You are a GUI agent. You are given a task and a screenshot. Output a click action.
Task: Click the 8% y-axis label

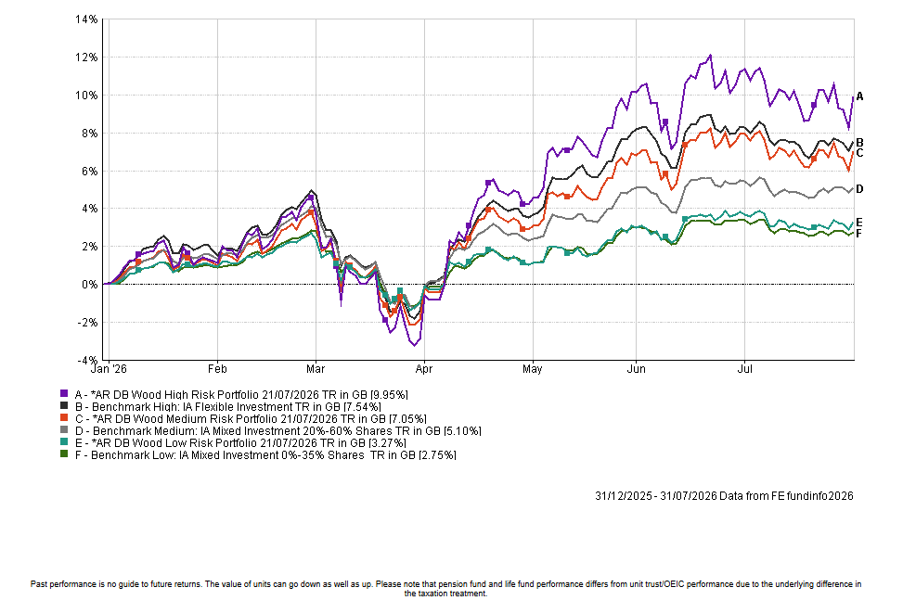[89, 133]
